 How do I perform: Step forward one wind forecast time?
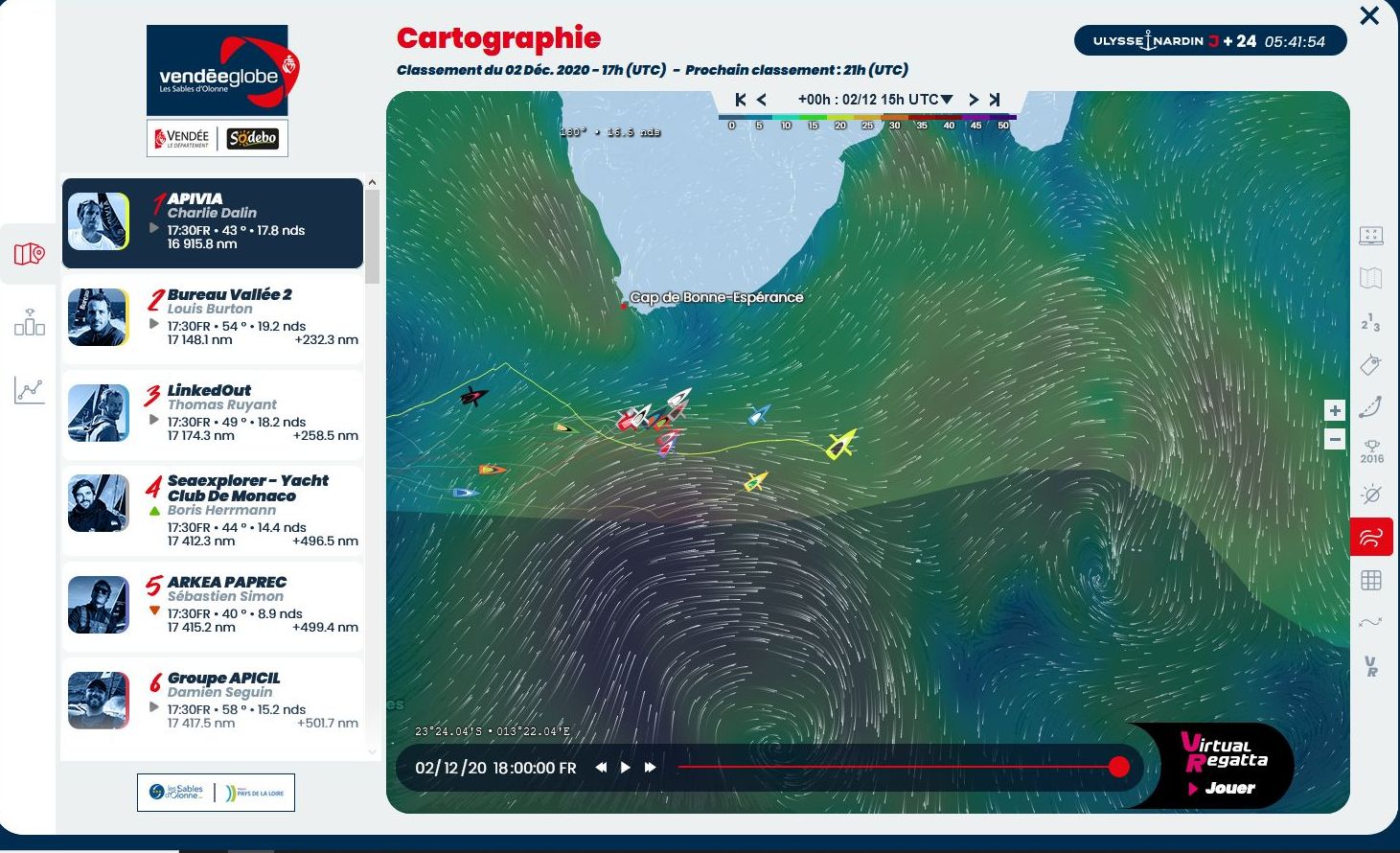974,100
